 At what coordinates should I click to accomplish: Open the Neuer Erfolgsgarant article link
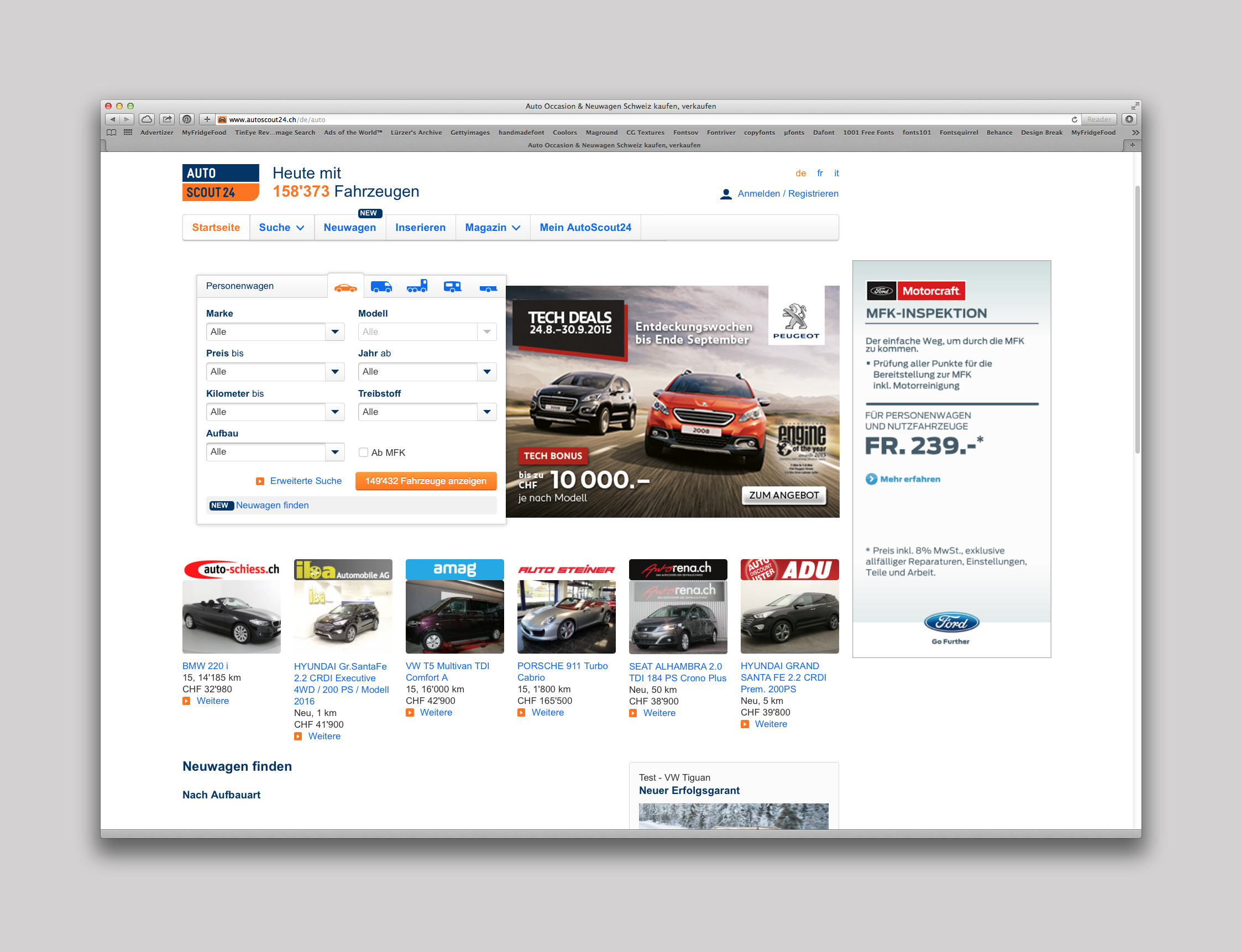coord(689,791)
